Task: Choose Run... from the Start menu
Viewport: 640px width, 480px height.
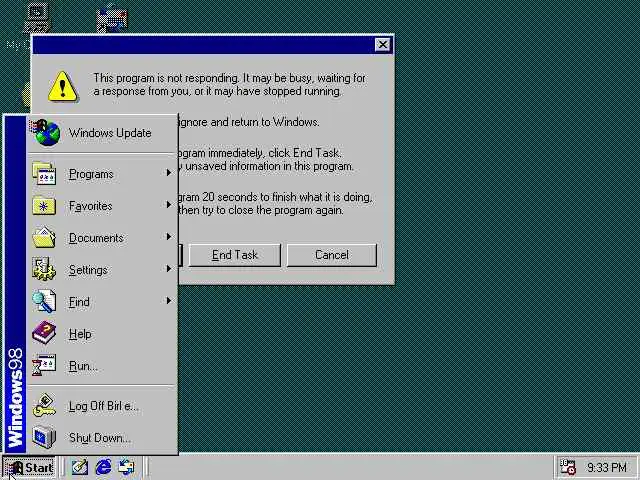Action: pyautogui.click(x=102, y=366)
